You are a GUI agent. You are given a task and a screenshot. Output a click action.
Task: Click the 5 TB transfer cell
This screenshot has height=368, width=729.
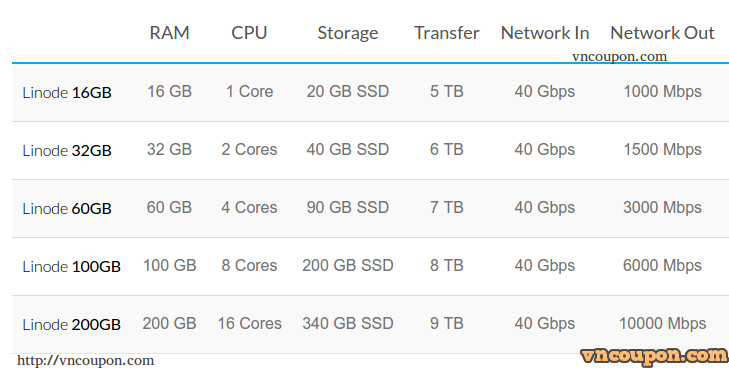tap(447, 91)
